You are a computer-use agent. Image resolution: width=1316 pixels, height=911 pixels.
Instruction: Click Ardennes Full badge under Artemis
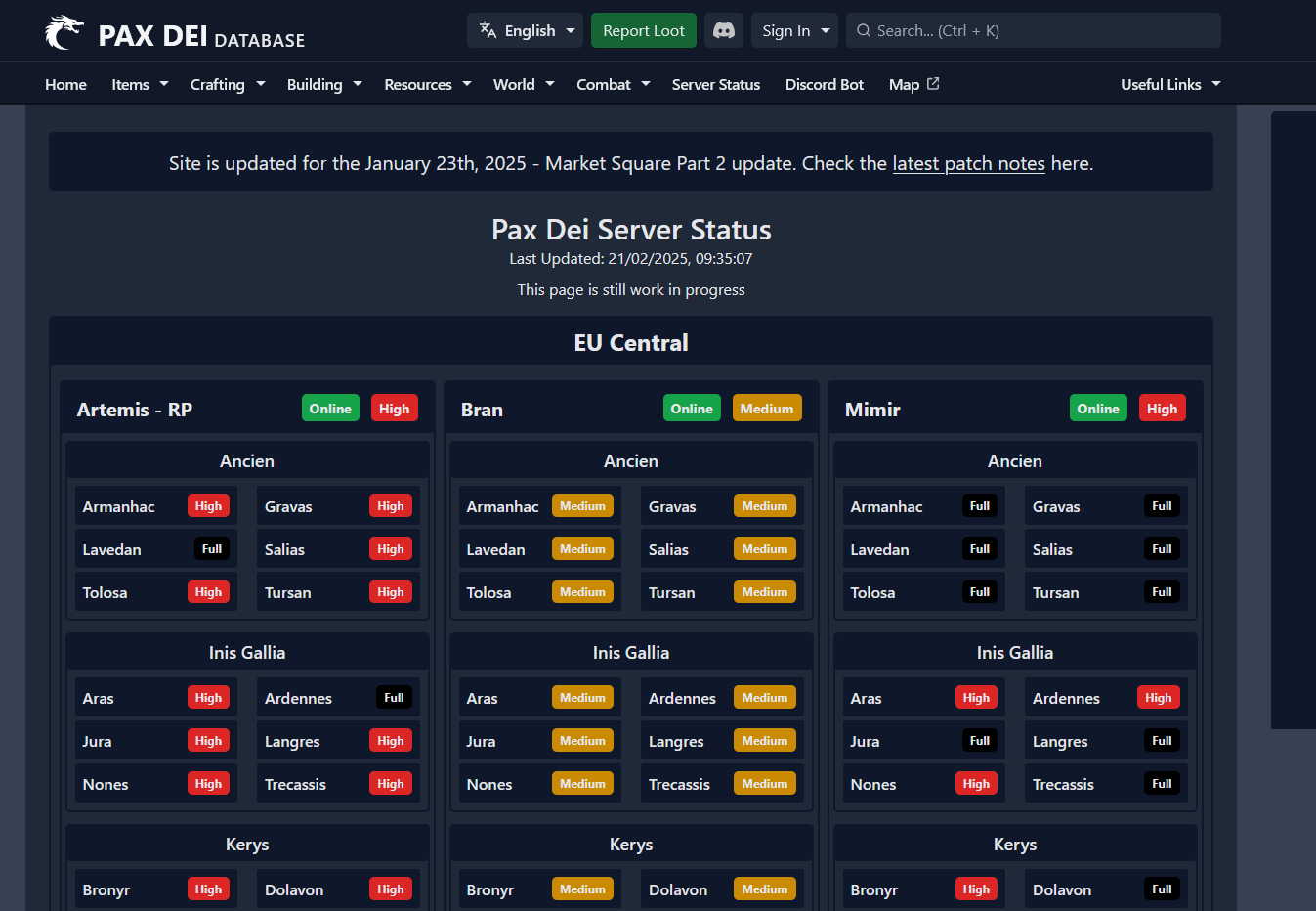[x=394, y=698]
